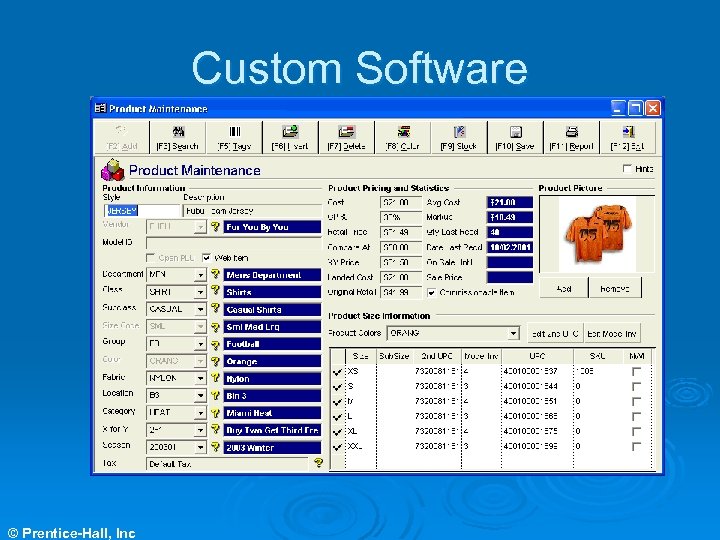This screenshot has height=540, width=720.
Task: Click the Product Maintenance cubes logo
Action: click(x=112, y=170)
